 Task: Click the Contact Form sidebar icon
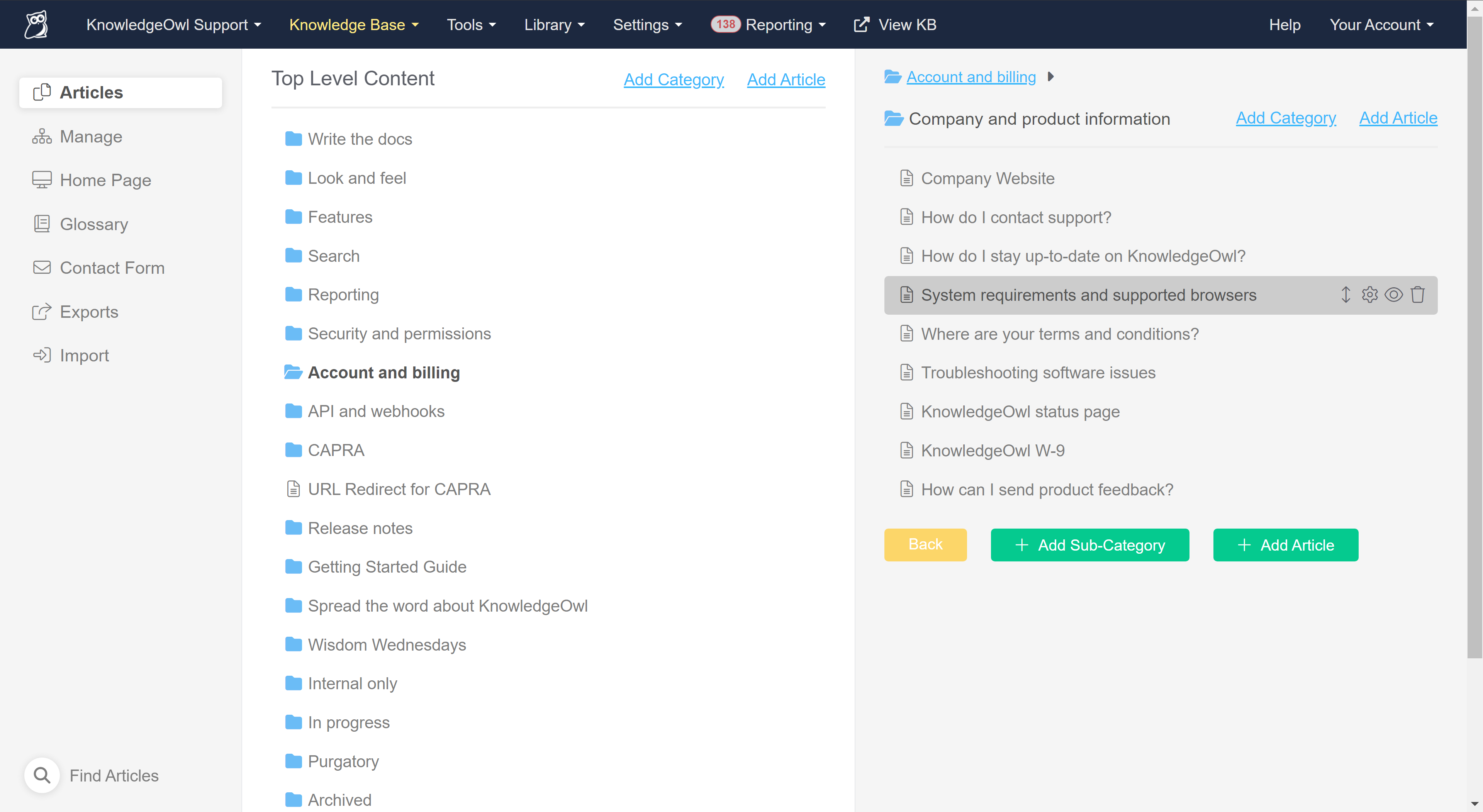click(41, 267)
